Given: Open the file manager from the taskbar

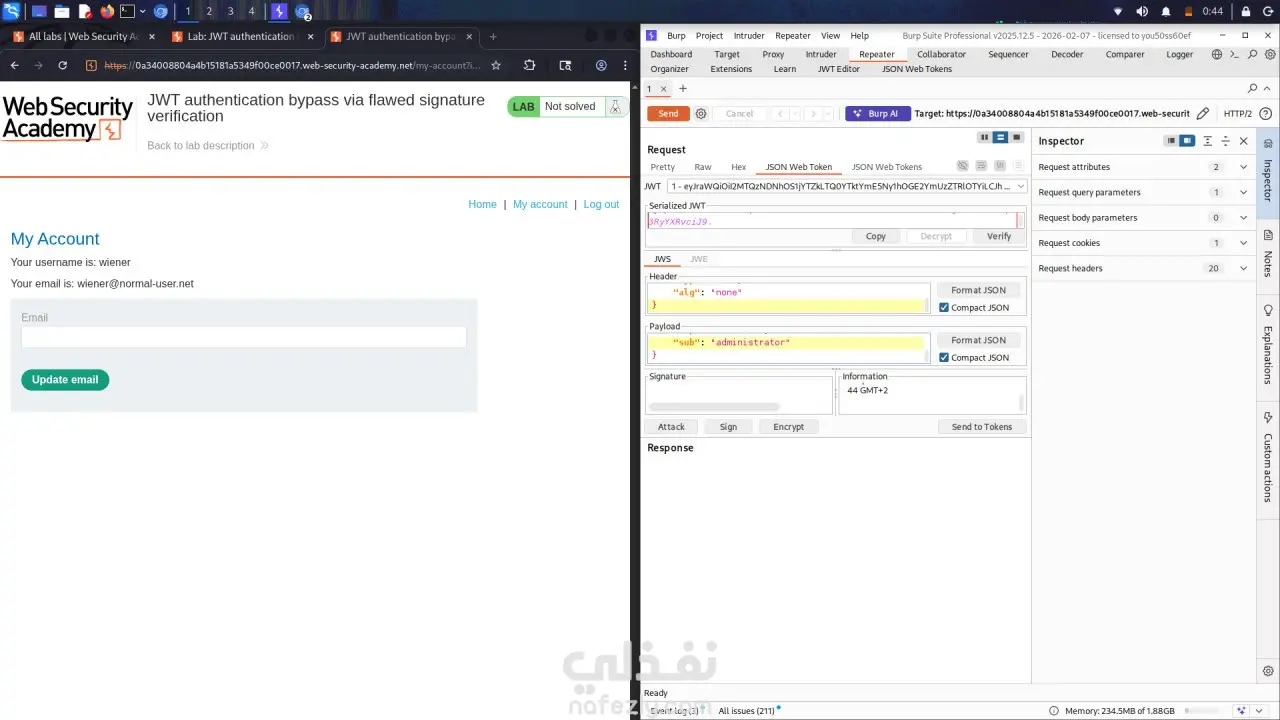Looking at the screenshot, I should pyautogui.click(x=61, y=11).
